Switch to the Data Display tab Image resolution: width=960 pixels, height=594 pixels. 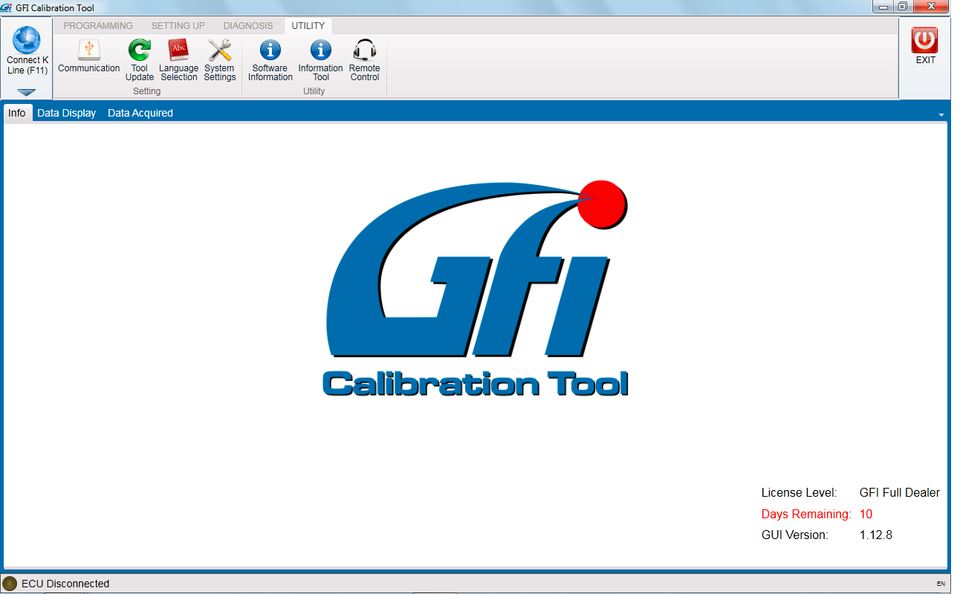66,112
